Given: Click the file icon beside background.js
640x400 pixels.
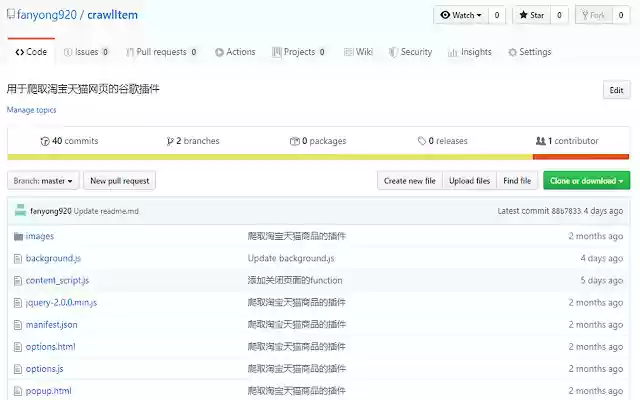Looking at the screenshot, I should click(18, 258).
